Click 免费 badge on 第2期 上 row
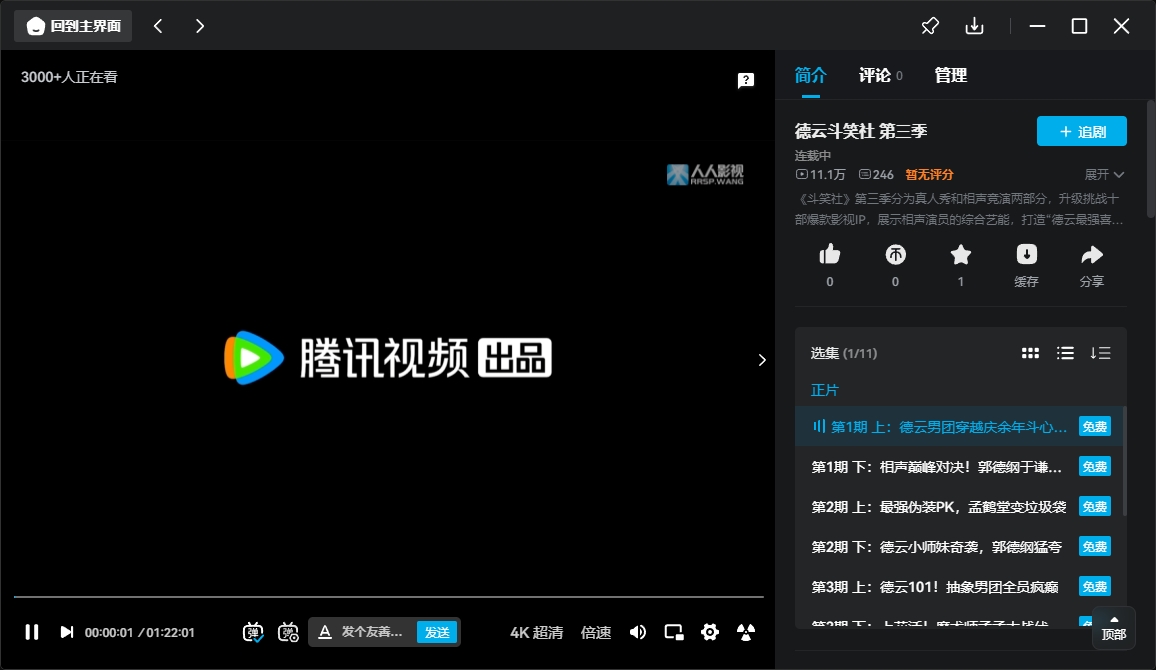1156x670 pixels. [1095, 506]
